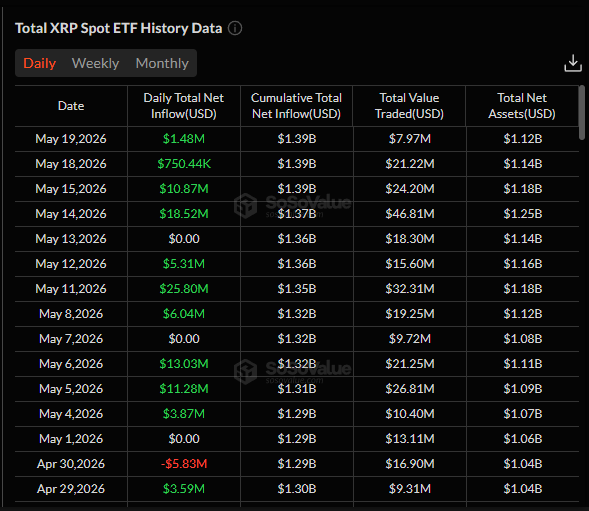Click the $1.25B total net assets cell

pyautogui.click(x=523, y=214)
